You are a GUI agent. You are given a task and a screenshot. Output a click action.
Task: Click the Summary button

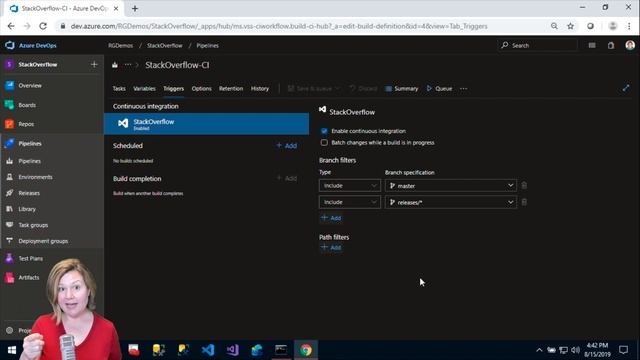pyautogui.click(x=402, y=89)
